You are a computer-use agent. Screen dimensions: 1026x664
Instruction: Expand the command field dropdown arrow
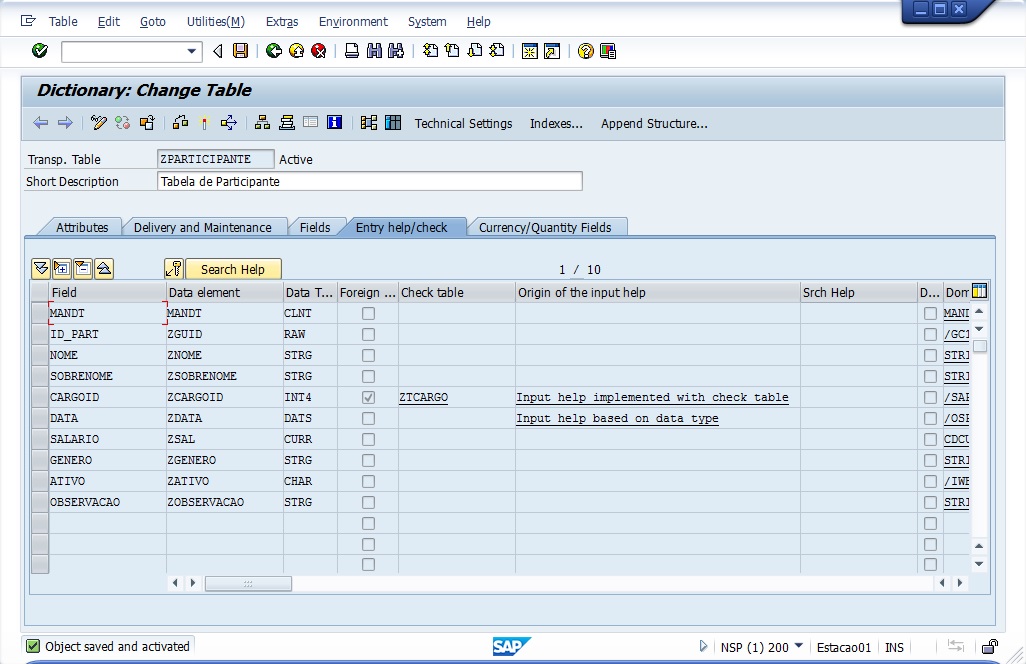(193, 51)
